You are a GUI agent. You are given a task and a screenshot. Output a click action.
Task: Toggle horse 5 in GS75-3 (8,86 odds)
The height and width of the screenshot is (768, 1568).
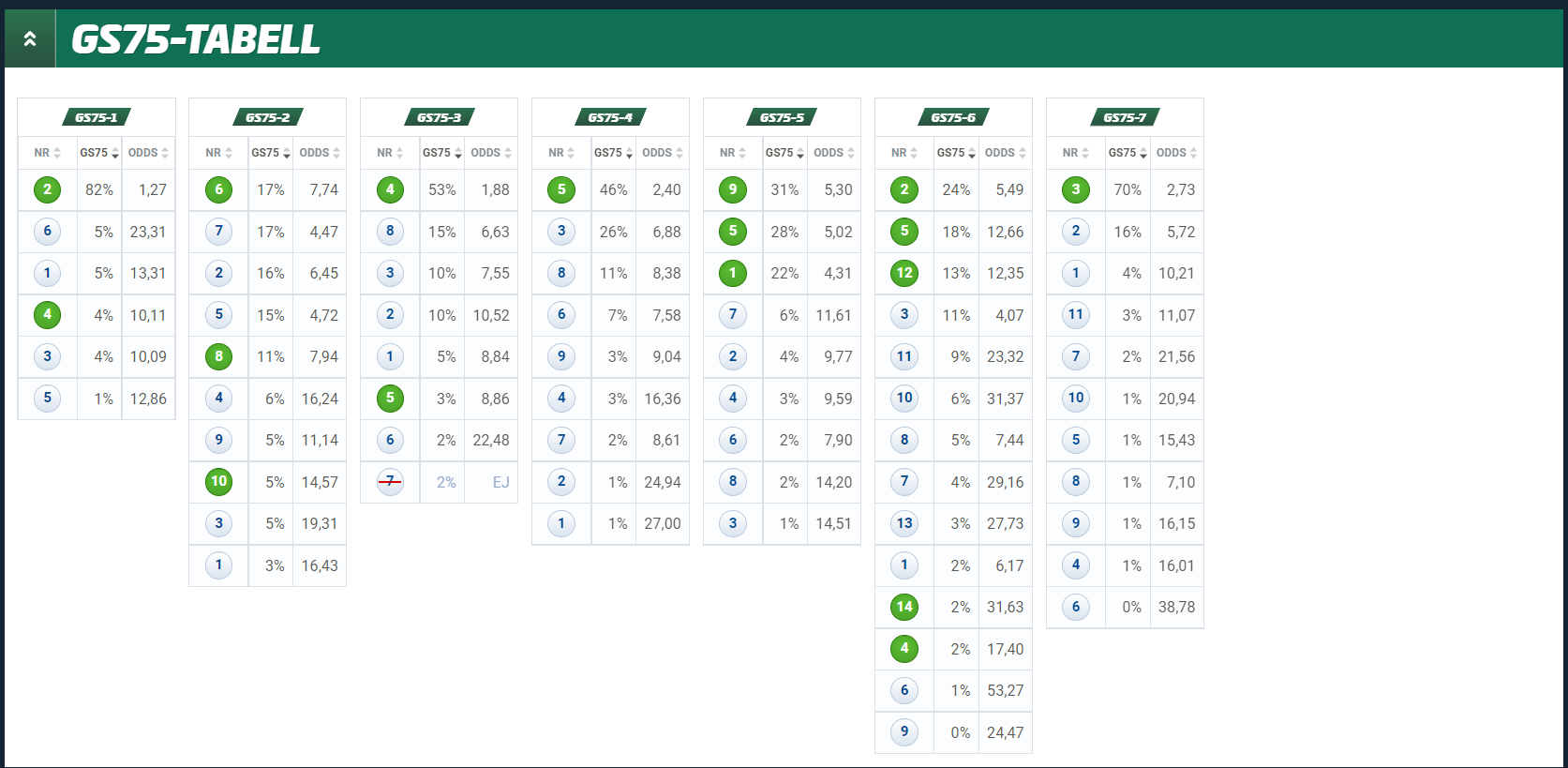(x=390, y=398)
